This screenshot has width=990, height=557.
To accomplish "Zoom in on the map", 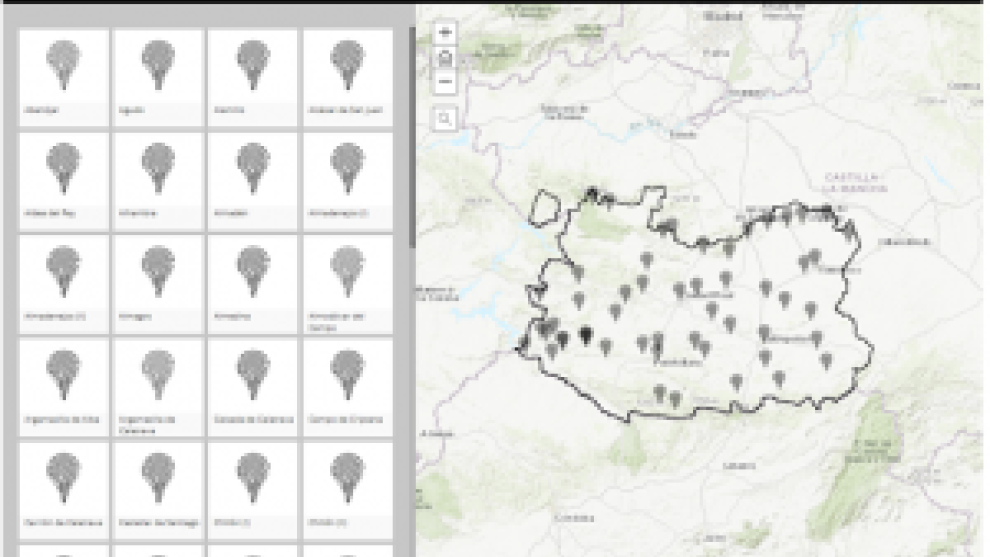I will tap(445, 32).
